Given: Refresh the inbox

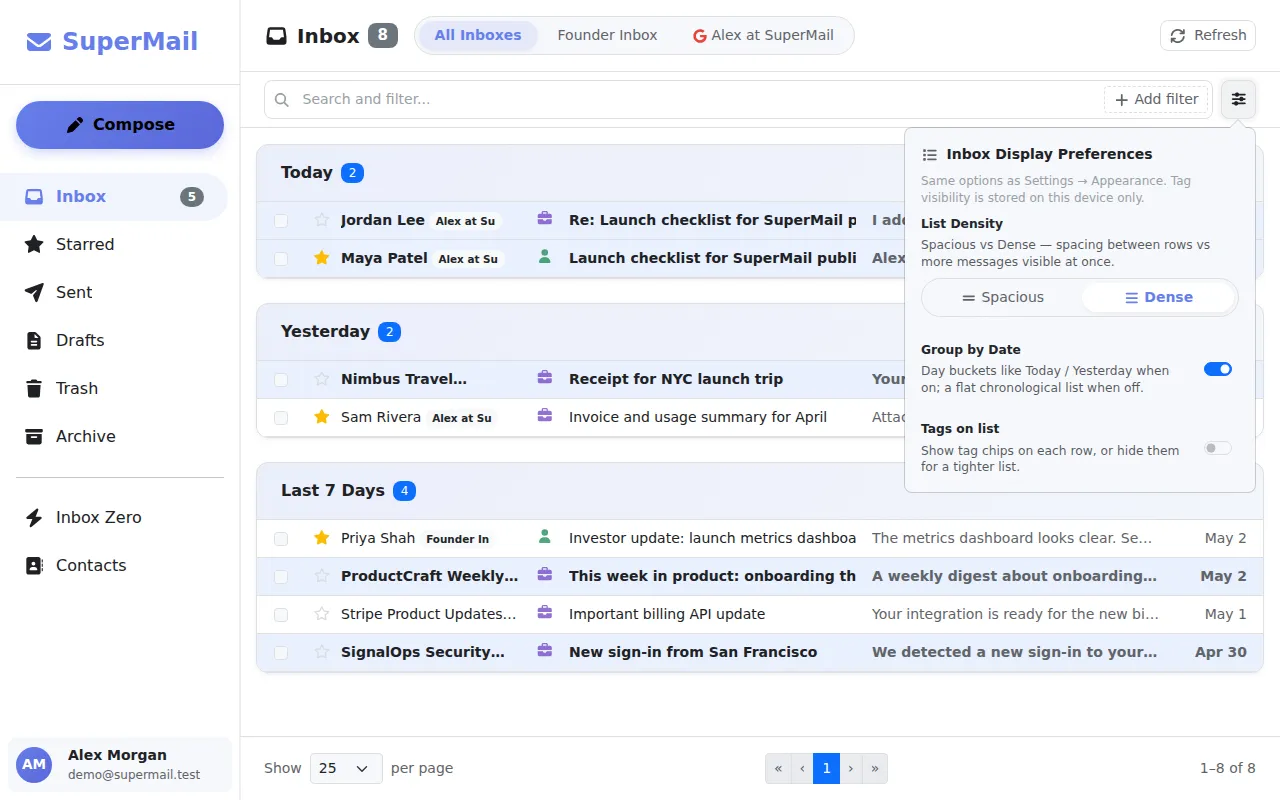Looking at the screenshot, I should tap(1208, 35).
